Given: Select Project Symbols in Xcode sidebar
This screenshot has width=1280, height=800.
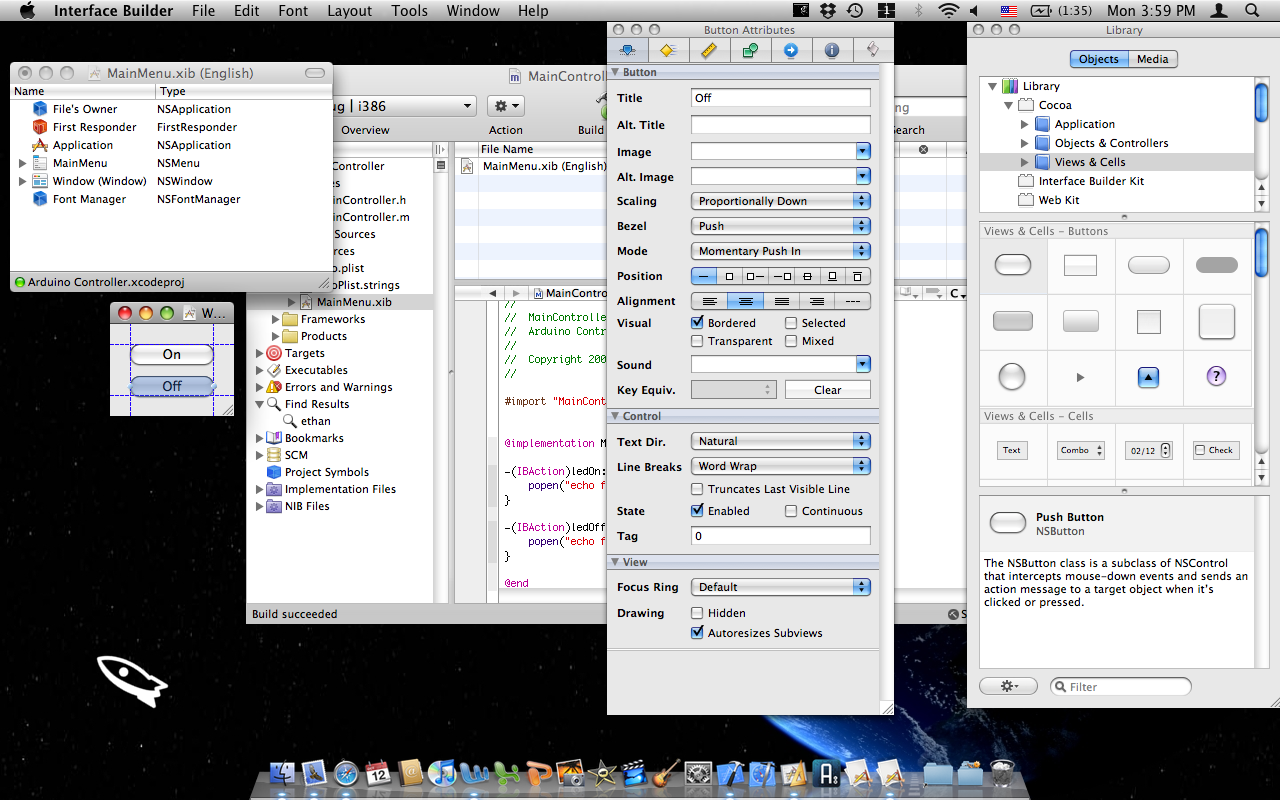Looking at the screenshot, I should coord(326,472).
